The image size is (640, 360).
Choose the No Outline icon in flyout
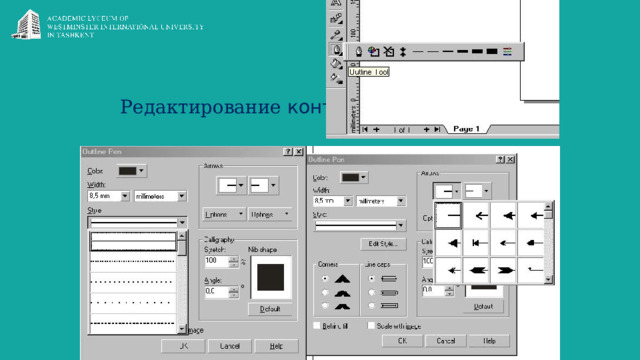389,51
